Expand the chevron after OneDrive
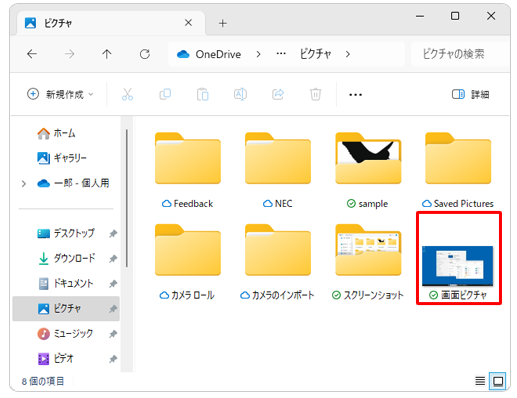This screenshot has width=517, height=398. point(258,54)
